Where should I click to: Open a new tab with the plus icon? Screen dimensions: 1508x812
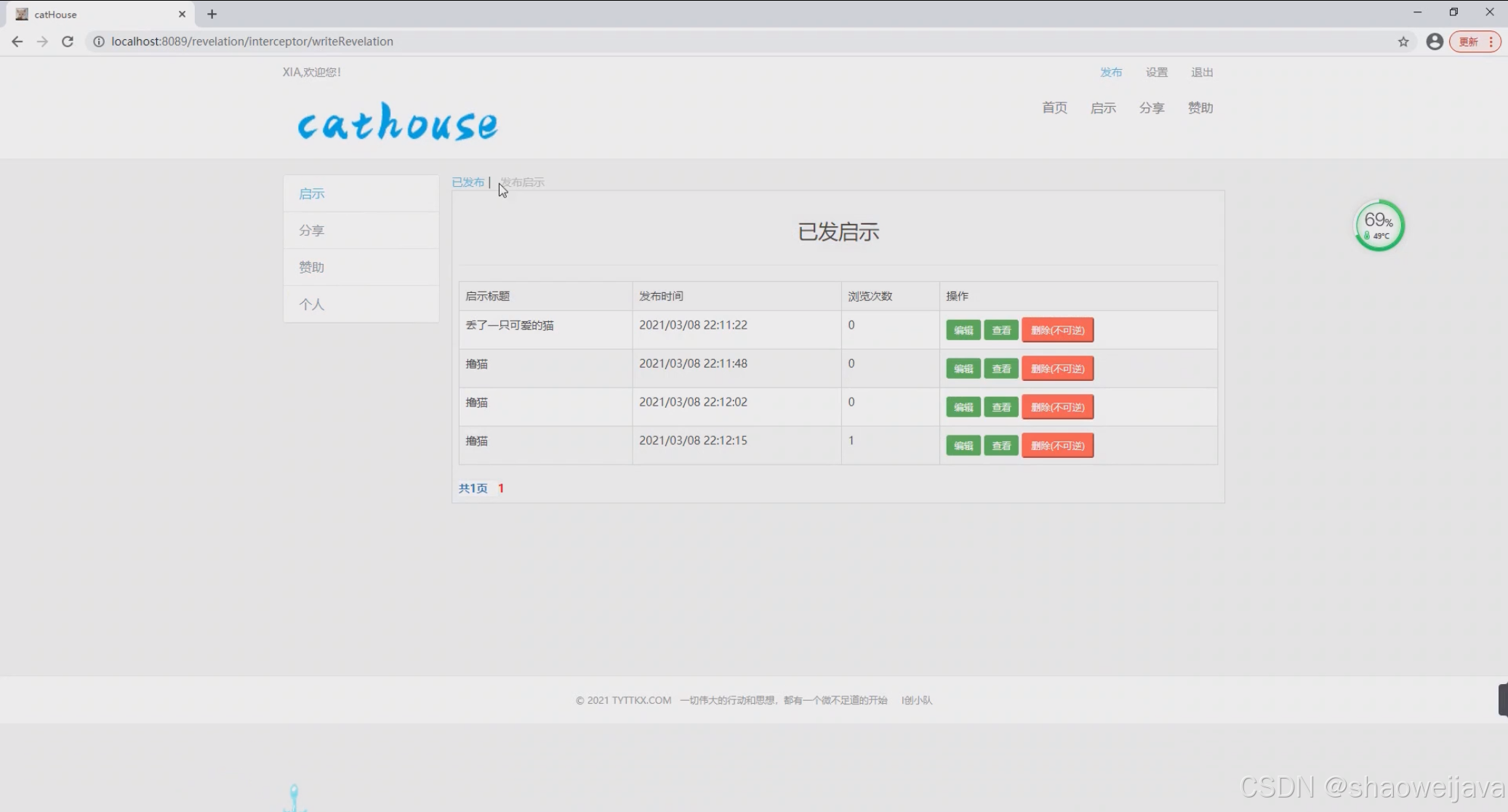point(212,14)
